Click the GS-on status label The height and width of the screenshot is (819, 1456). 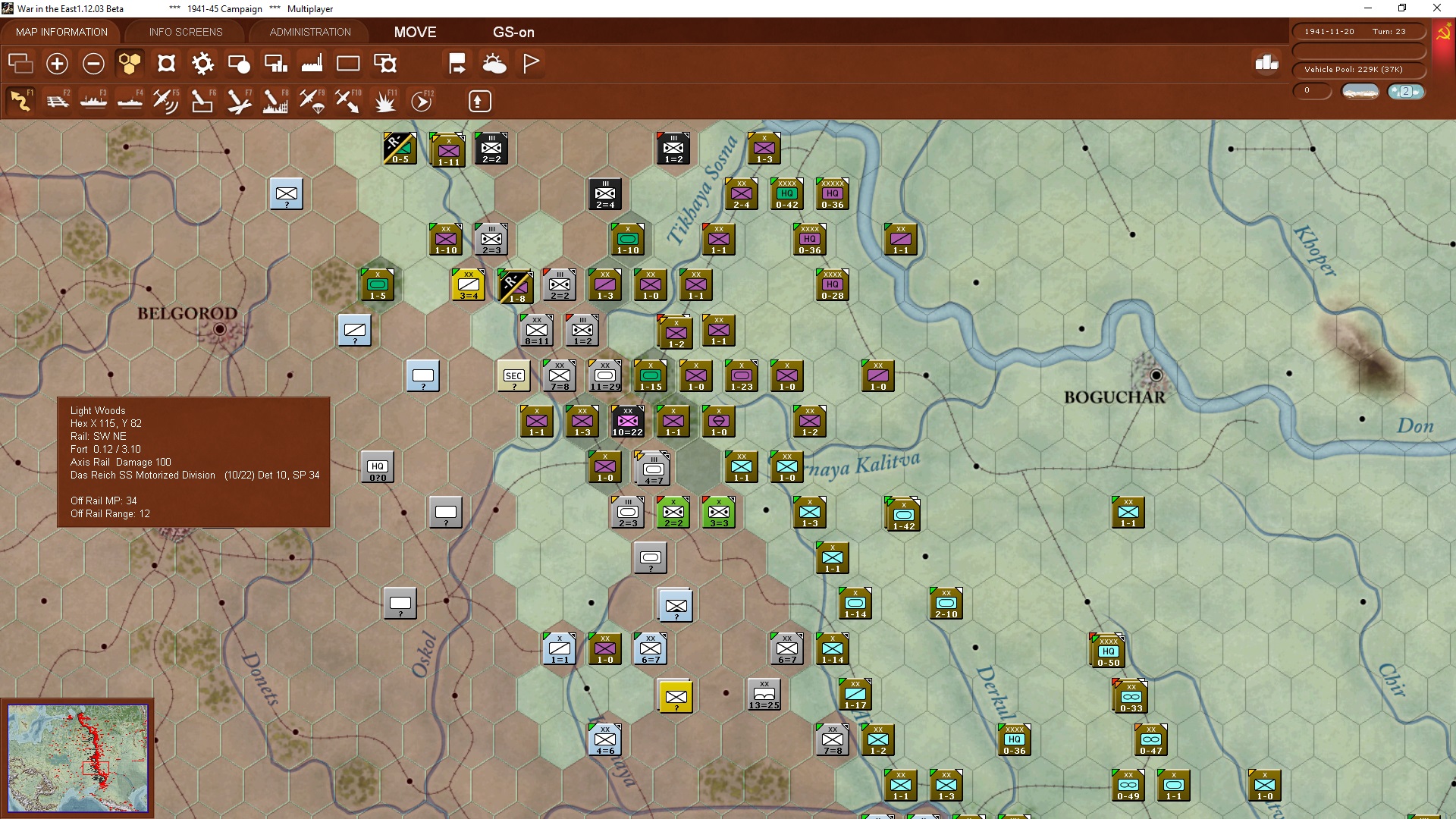[513, 32]
